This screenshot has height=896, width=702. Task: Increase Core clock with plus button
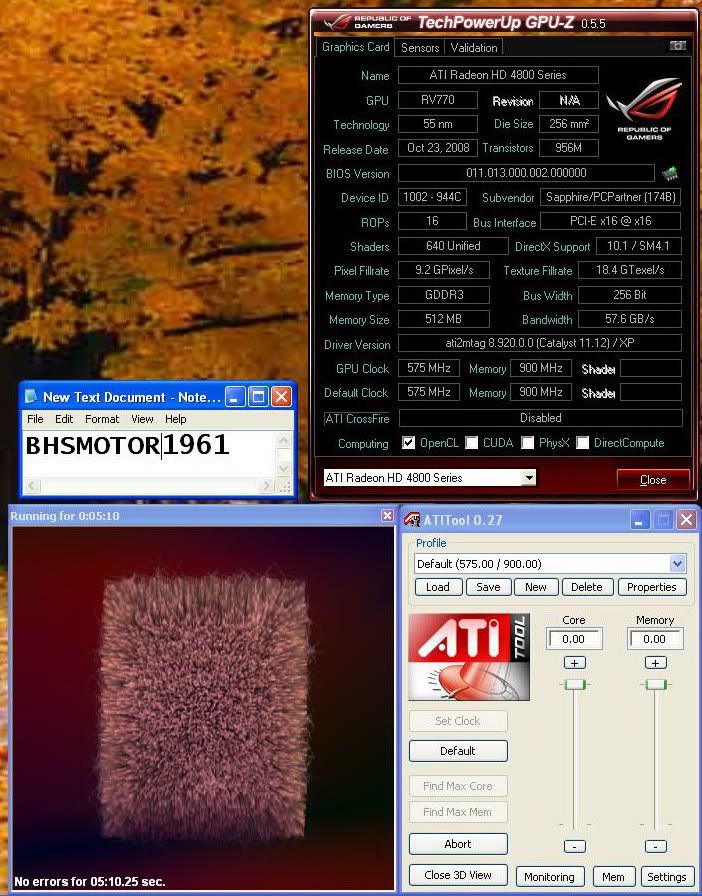(x=574, y=663)
